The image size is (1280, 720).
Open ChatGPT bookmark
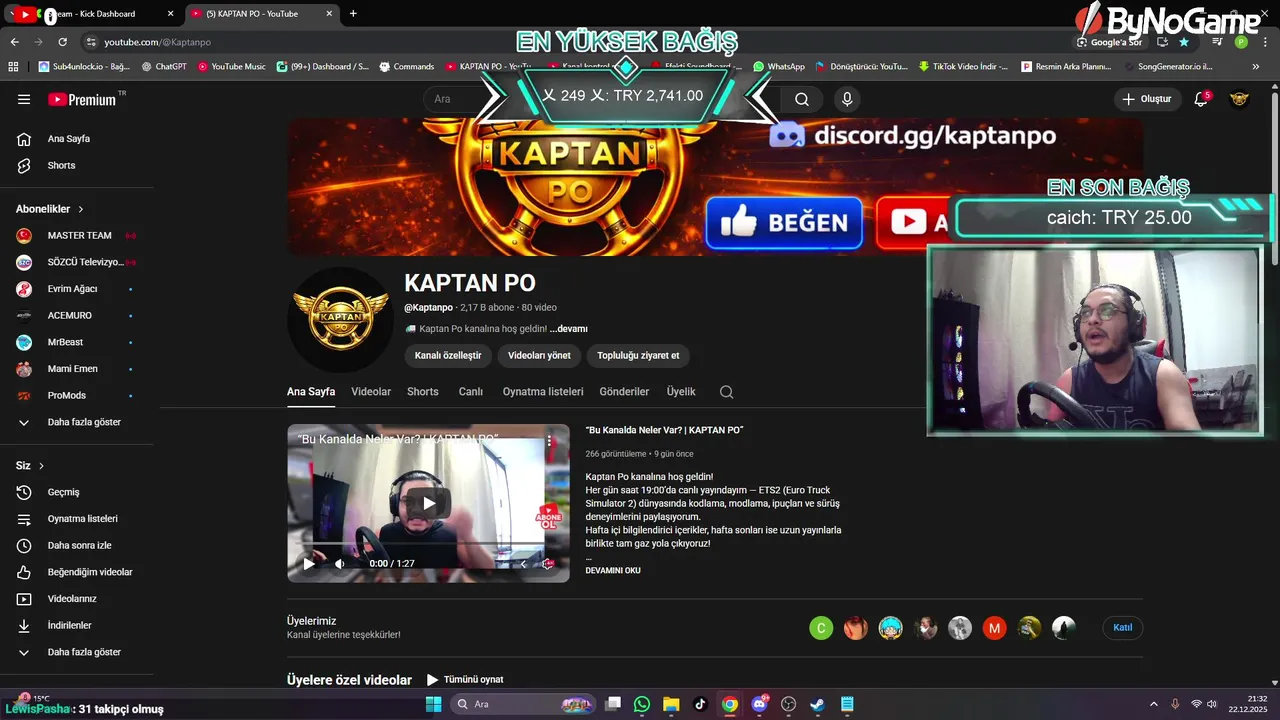(164, 66)
